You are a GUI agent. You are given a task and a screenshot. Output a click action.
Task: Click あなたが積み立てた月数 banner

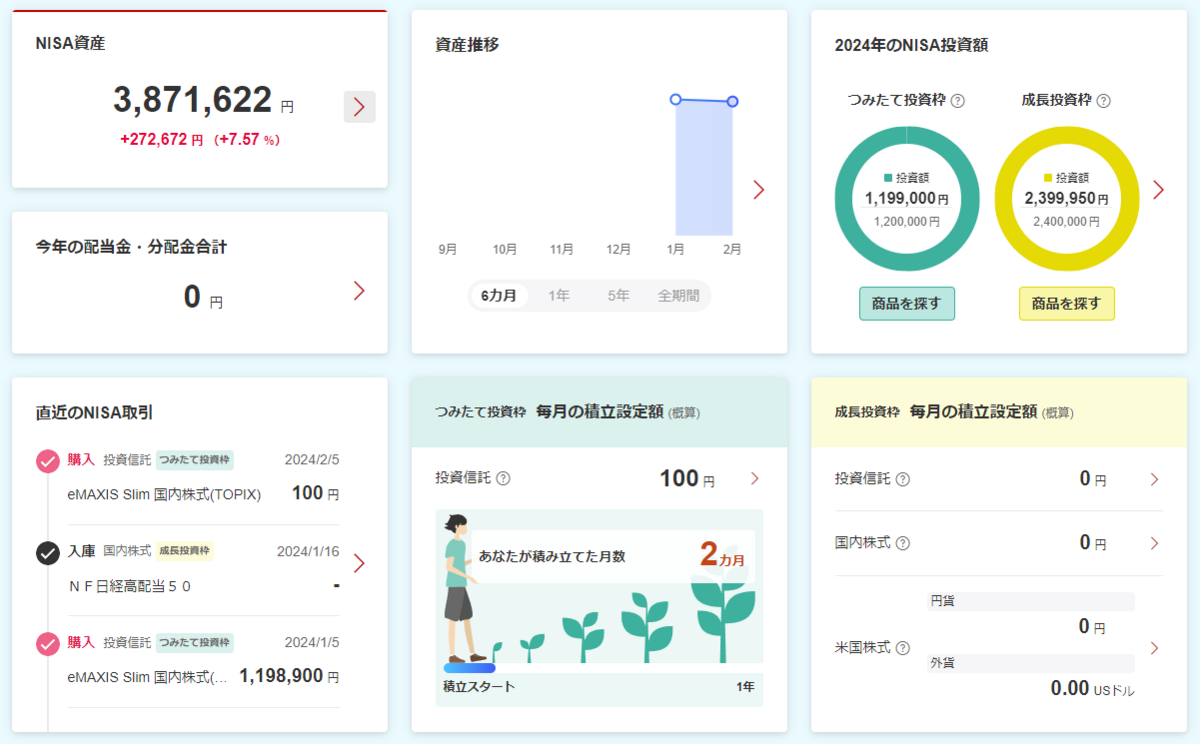(x=610, y=556)
